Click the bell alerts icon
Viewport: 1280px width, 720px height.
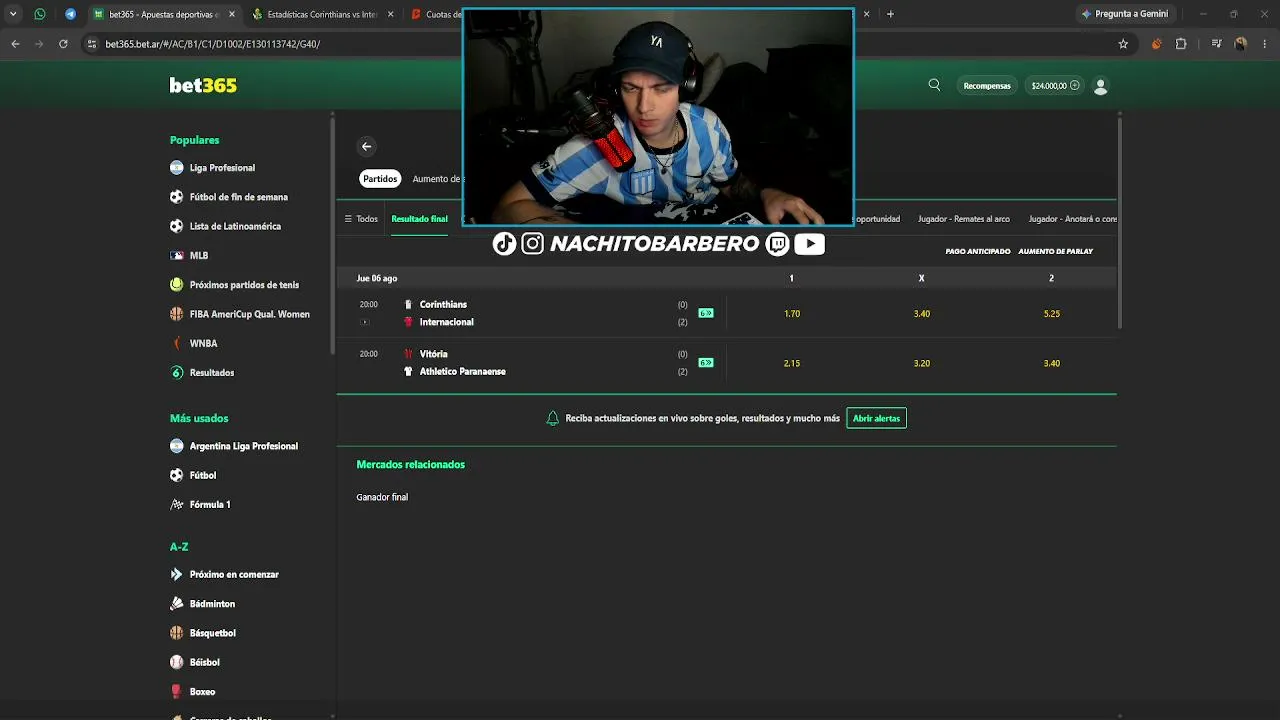(x=552, y=418)
